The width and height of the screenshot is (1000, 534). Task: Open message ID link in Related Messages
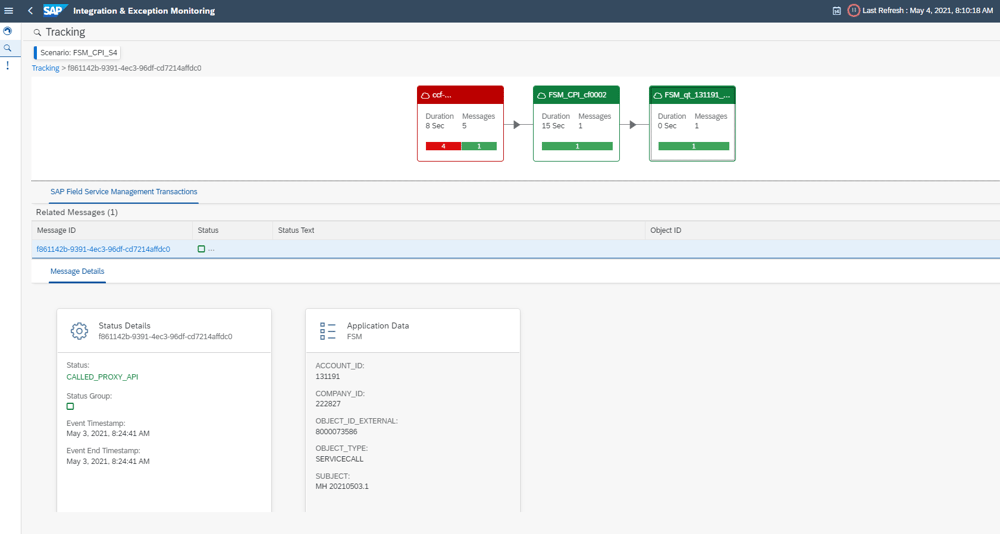103,249
